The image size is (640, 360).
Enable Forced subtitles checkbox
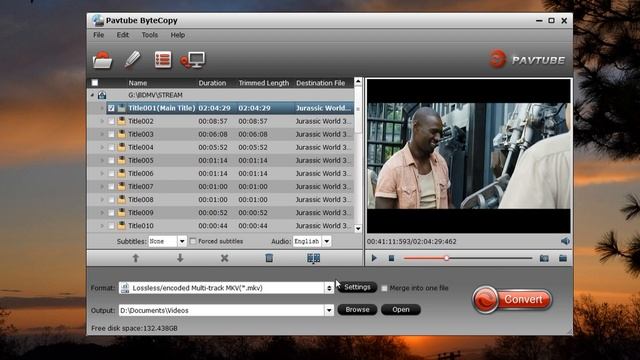click(x=193, y=241)
